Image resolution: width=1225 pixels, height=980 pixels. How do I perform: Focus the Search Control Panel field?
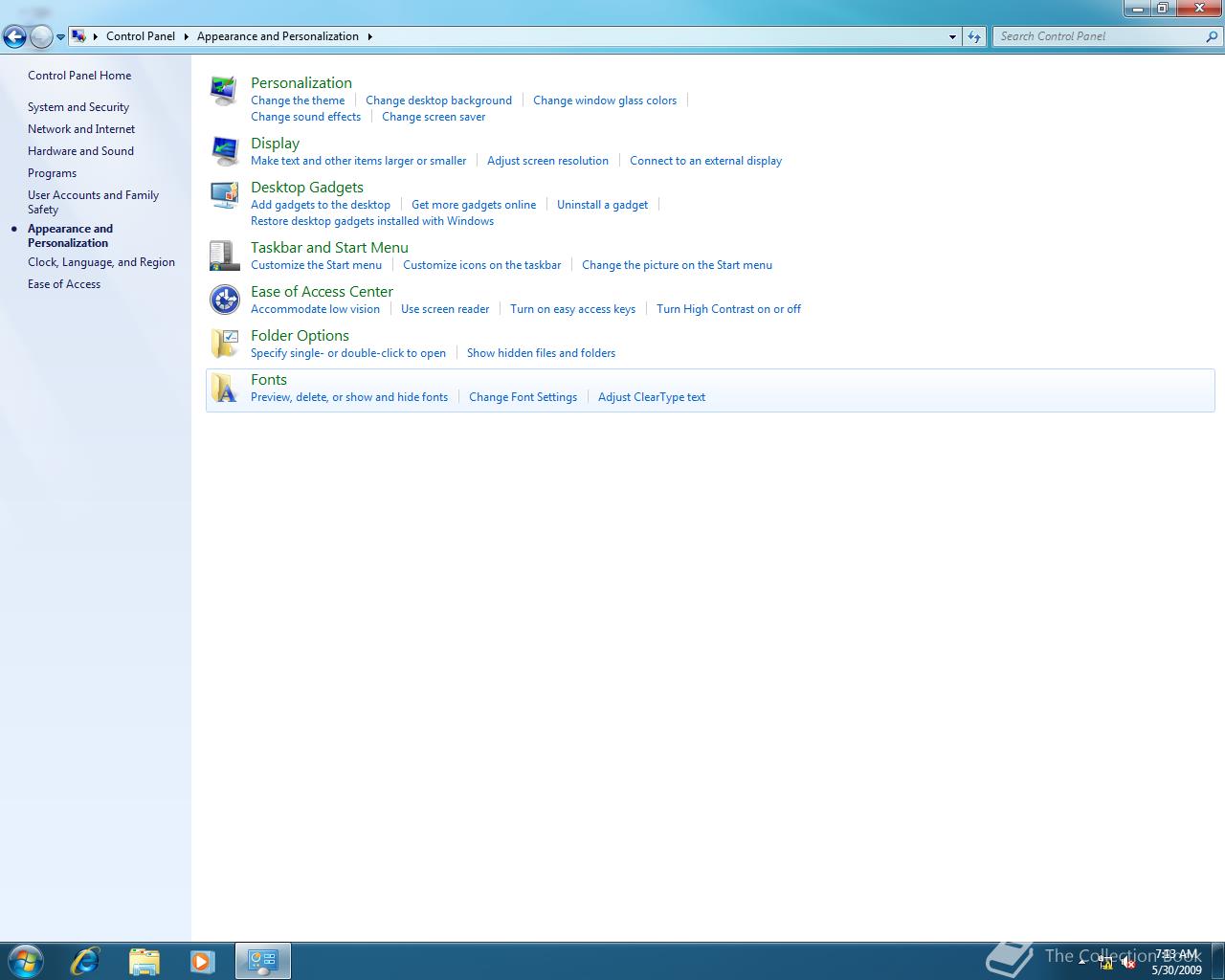tap(1098, 36)
